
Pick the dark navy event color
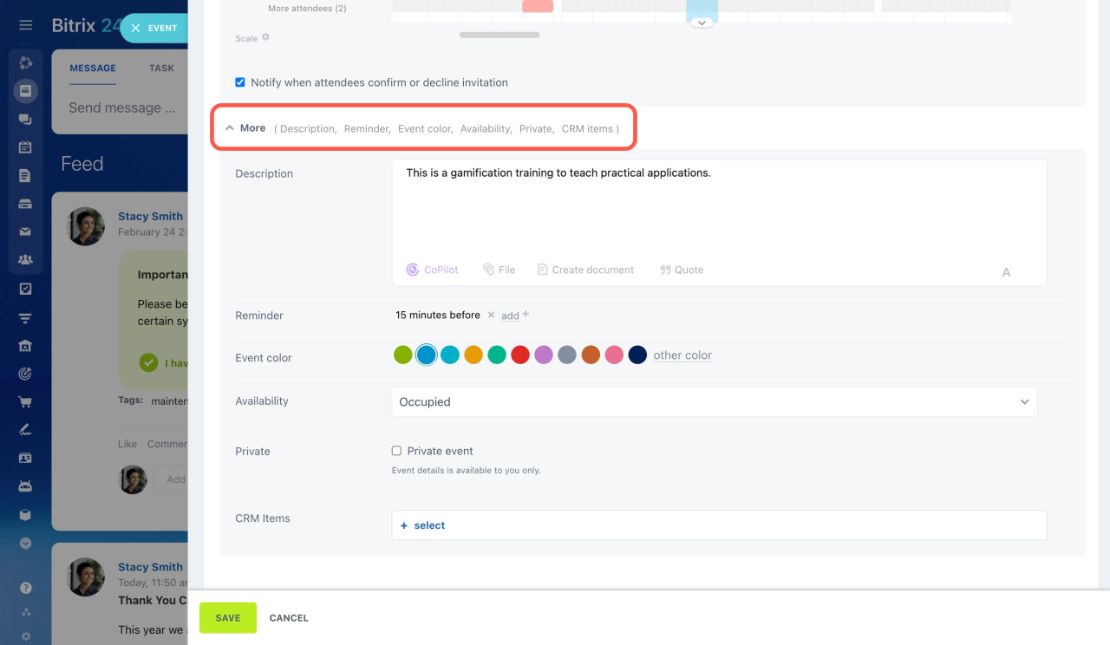tap(638, 355)
